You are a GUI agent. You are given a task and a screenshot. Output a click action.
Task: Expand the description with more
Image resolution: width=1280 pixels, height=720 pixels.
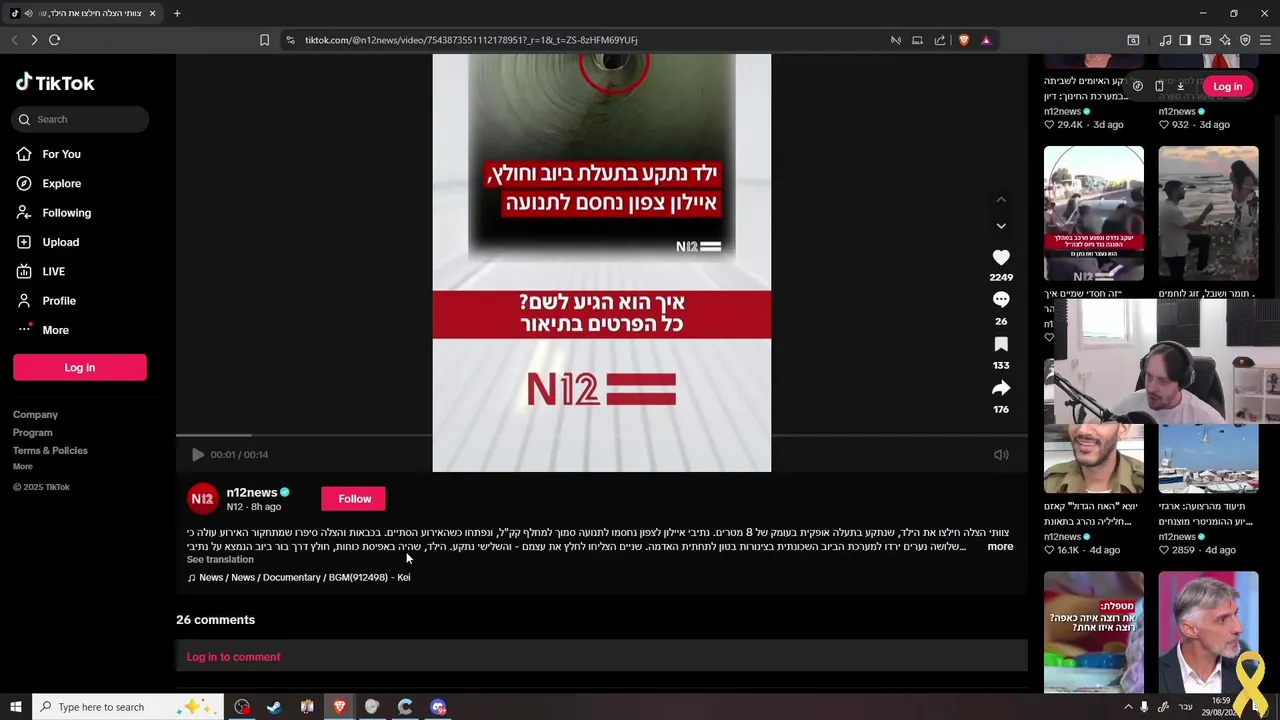[1000, 546]
